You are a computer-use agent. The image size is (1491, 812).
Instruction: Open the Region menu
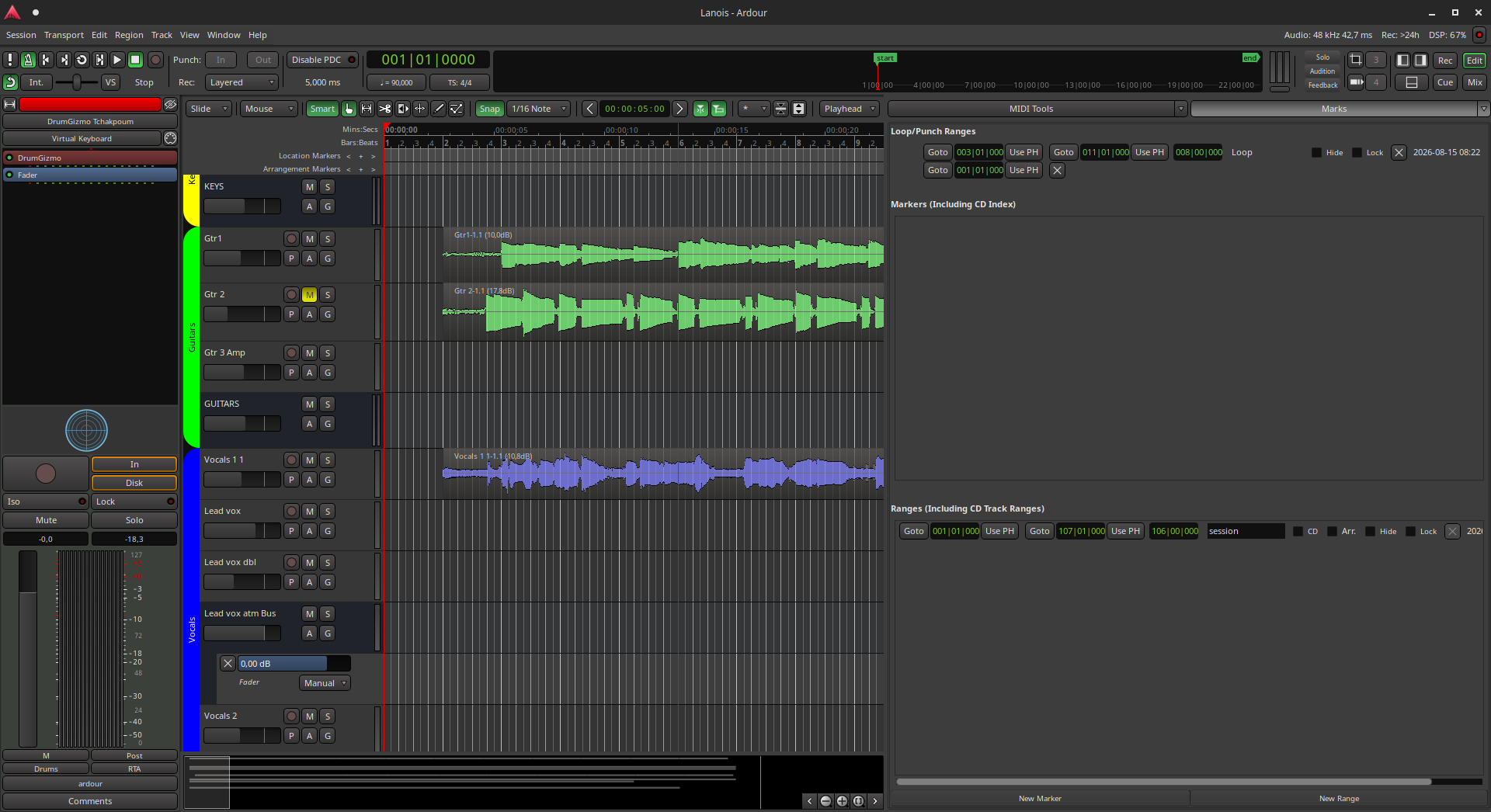tap(129, 35)
